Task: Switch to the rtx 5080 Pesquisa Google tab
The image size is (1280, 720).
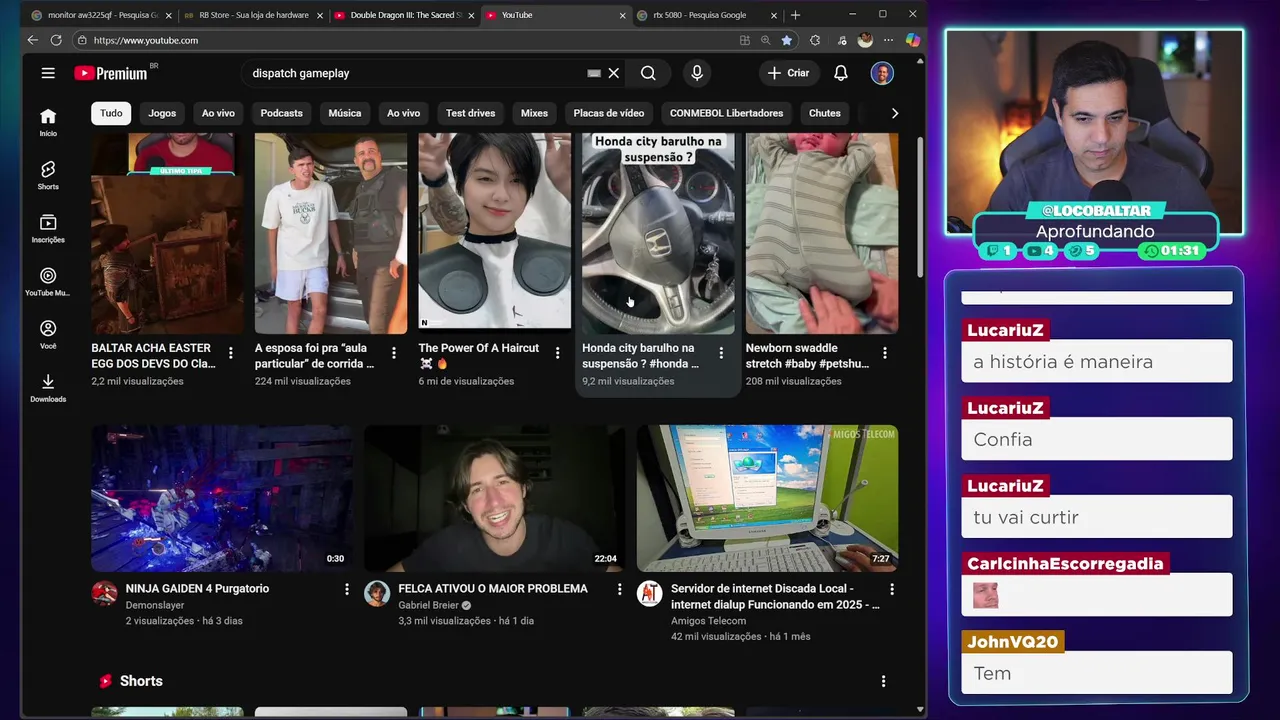Action: tap(705, 15)
